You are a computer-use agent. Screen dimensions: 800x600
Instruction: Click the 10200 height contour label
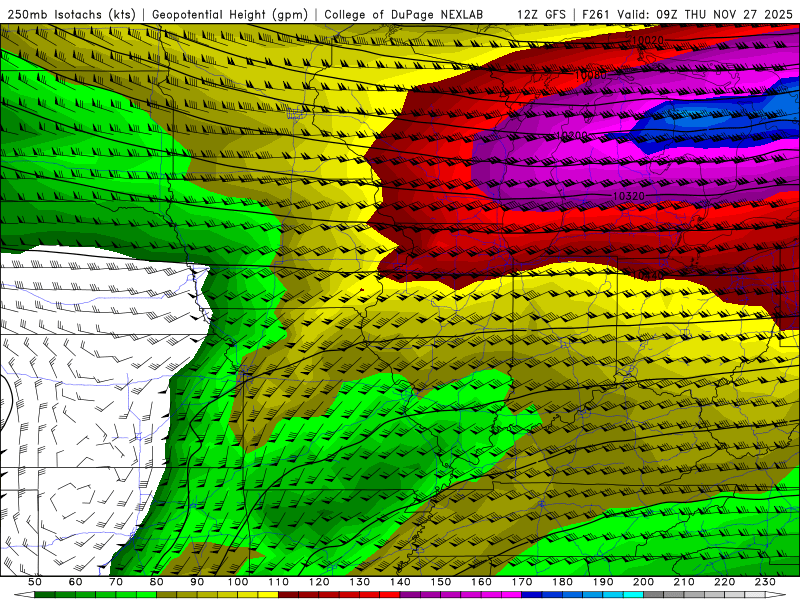571,135
